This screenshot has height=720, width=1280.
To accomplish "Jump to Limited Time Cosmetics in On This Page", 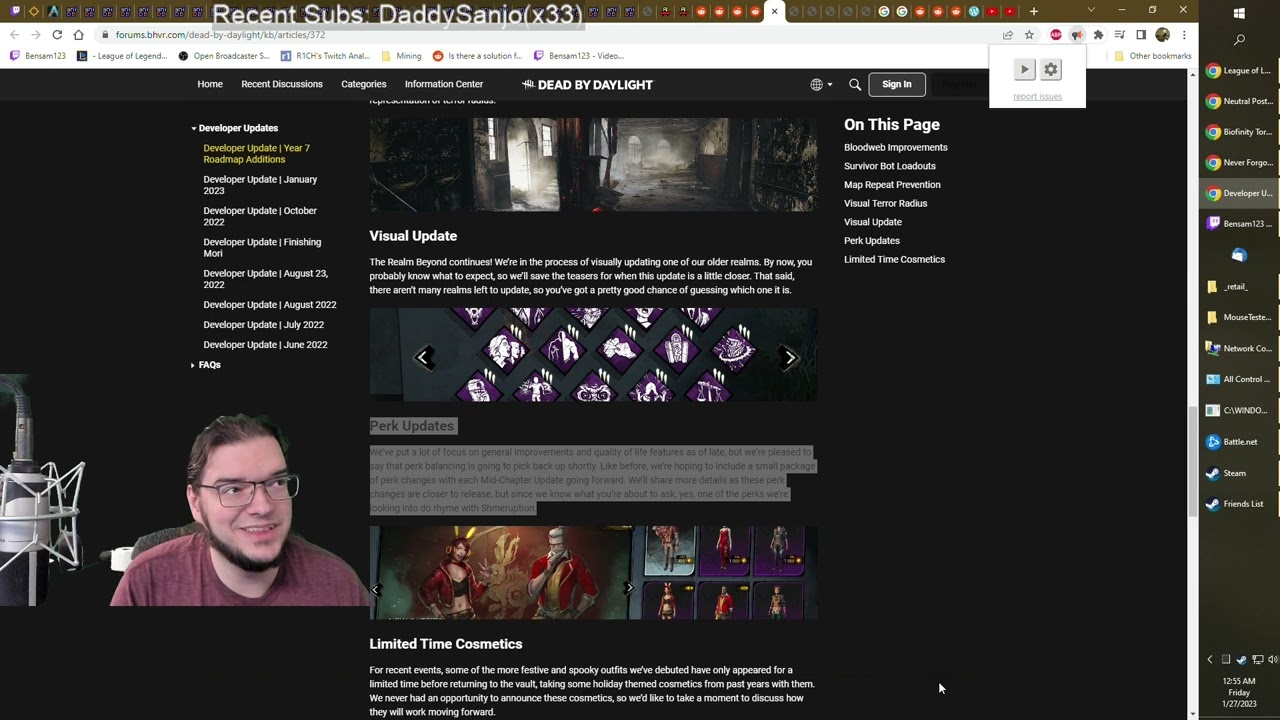I will coord(894,259).
